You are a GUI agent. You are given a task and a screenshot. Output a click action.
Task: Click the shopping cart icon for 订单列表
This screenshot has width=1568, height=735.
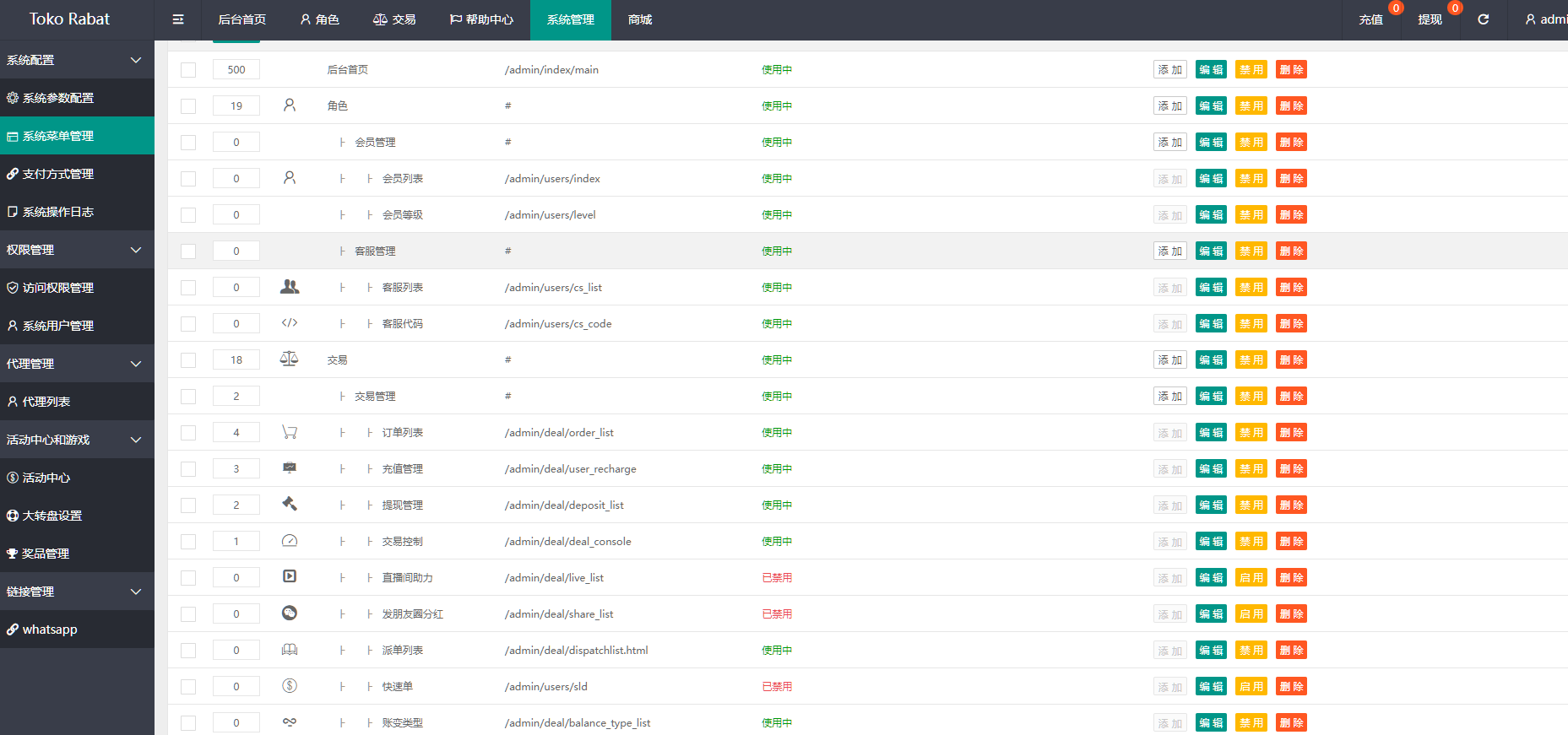(290, 432)
